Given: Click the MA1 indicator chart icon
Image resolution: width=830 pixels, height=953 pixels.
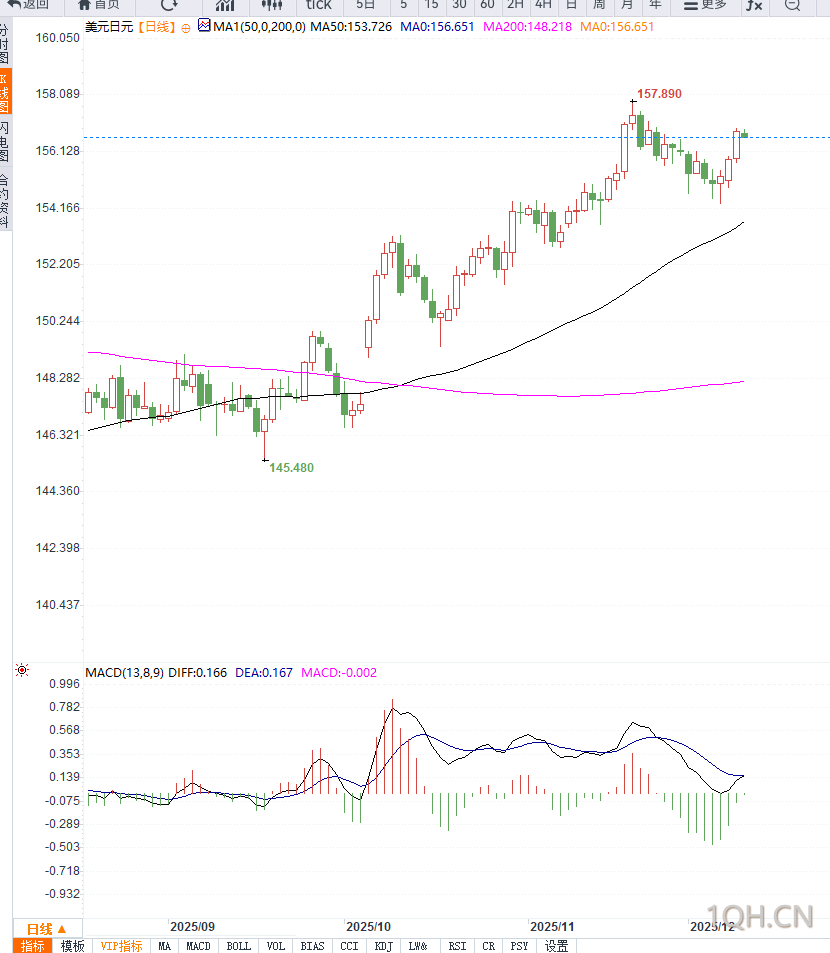Looking at the screenshot, I should (204, 26).
